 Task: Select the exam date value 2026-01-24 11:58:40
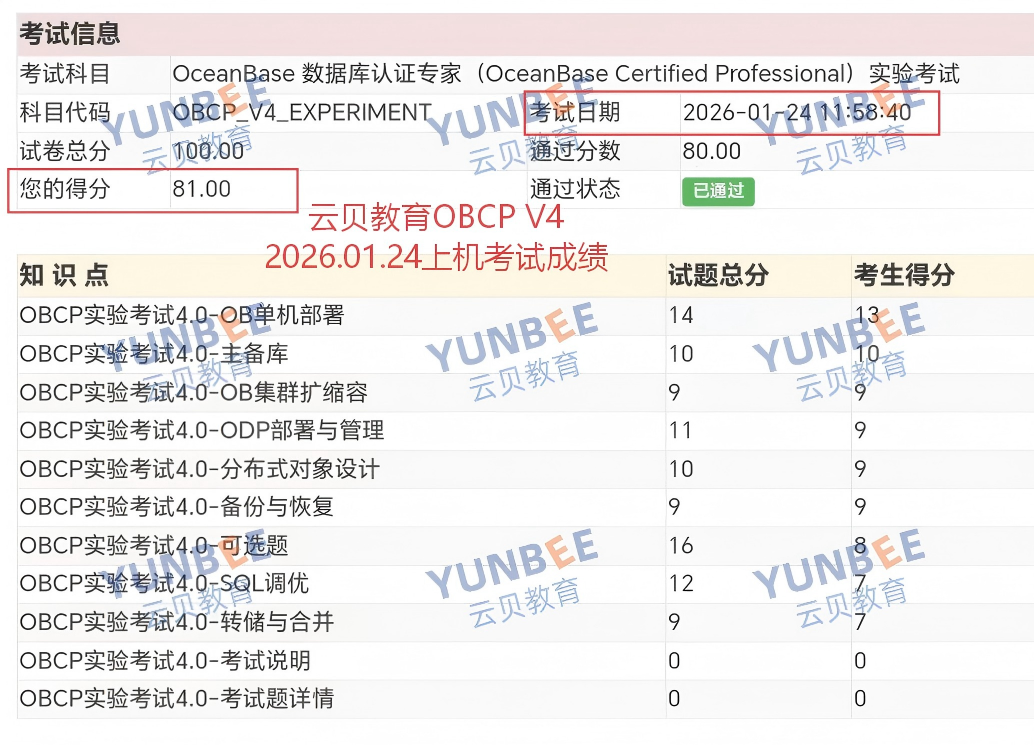pos(796,113)
